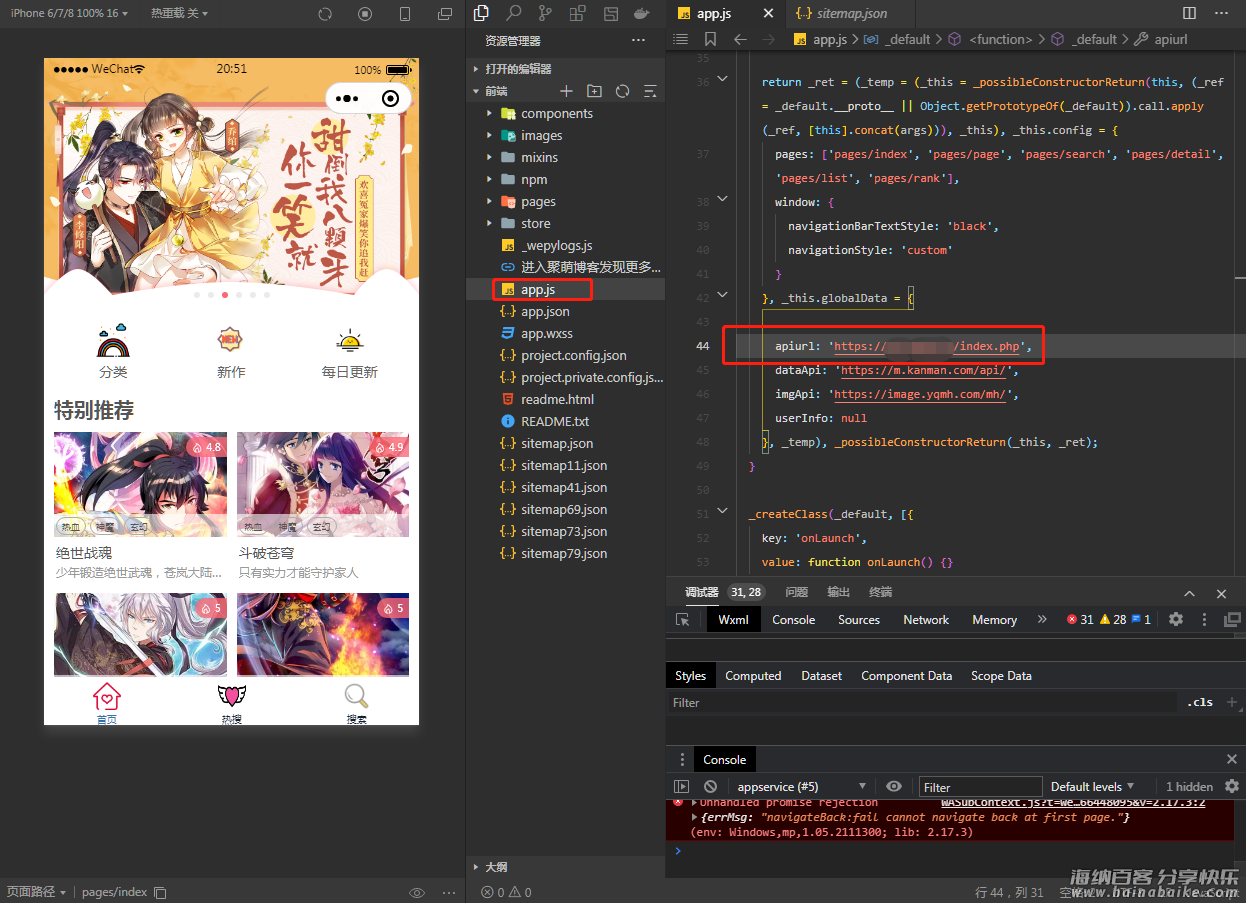
Task: Open the 绝世战魂 comic thumbnail
Action: click(140, 484)
